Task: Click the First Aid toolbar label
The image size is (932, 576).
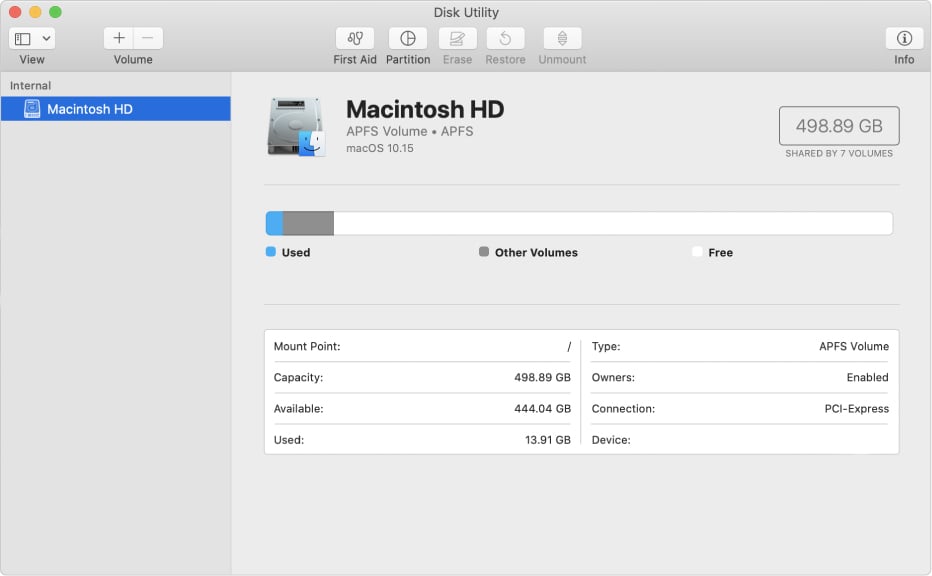Action: [355, 59]
